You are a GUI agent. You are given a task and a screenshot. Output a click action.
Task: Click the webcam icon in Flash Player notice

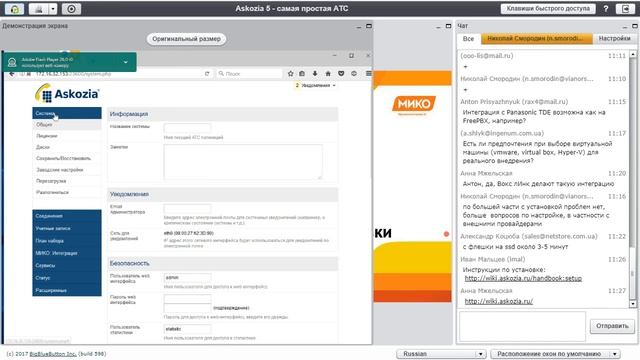12,62
